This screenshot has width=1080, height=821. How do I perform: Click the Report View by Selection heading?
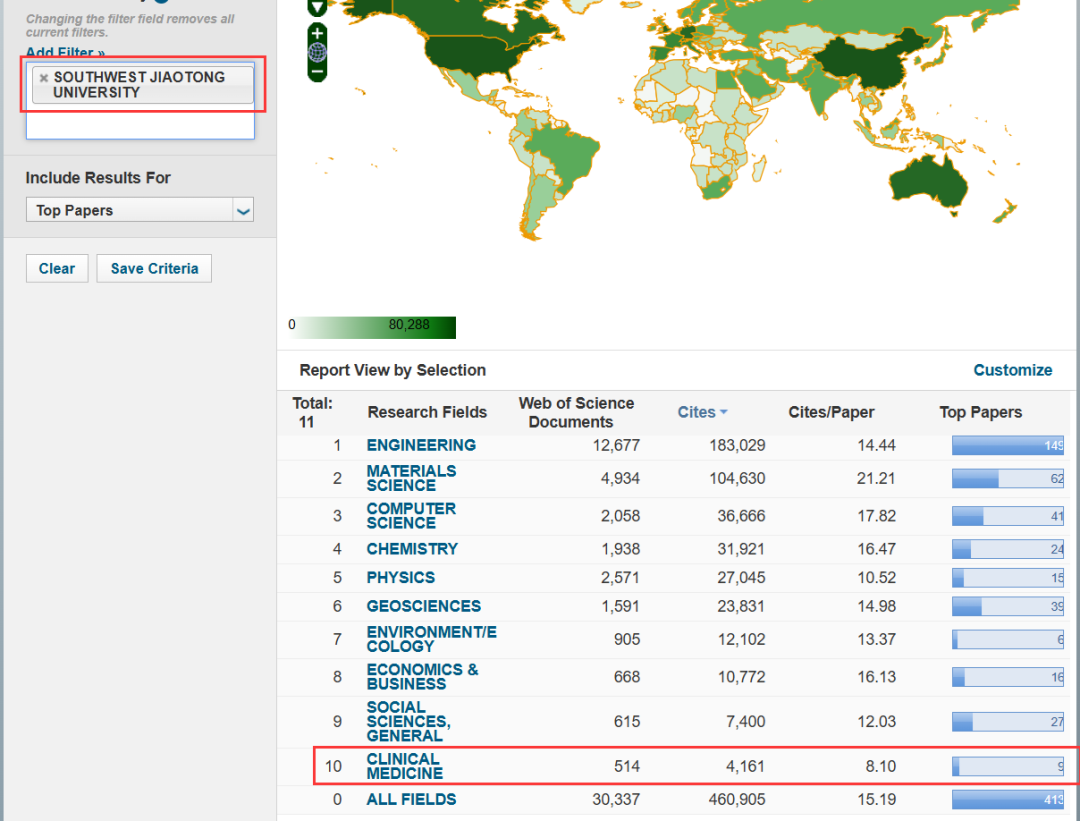[393, 370]
